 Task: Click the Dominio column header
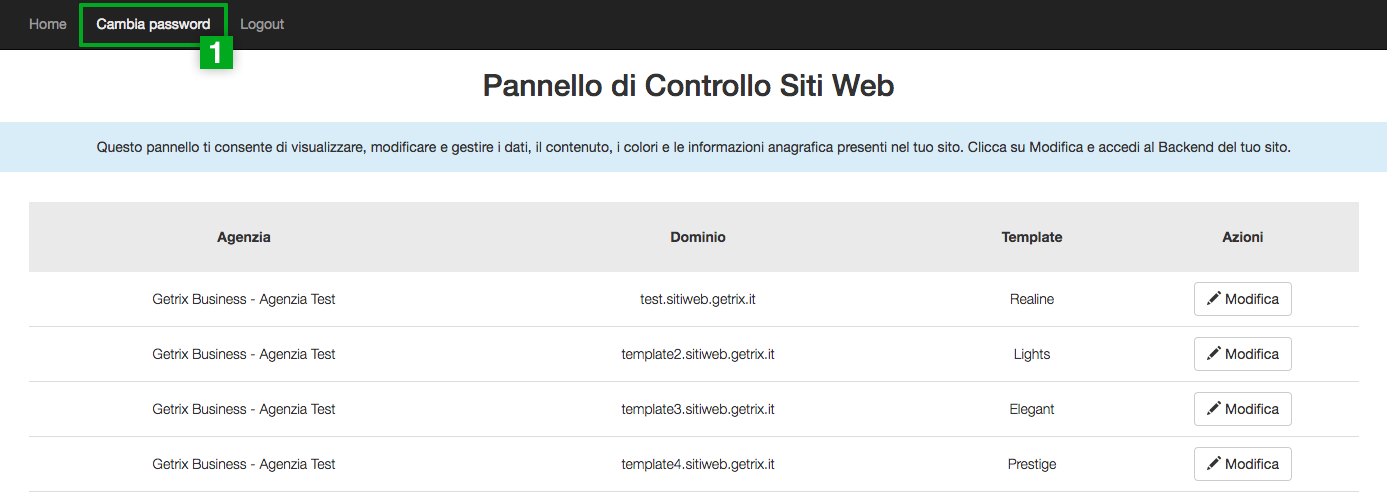click(698, 237)
